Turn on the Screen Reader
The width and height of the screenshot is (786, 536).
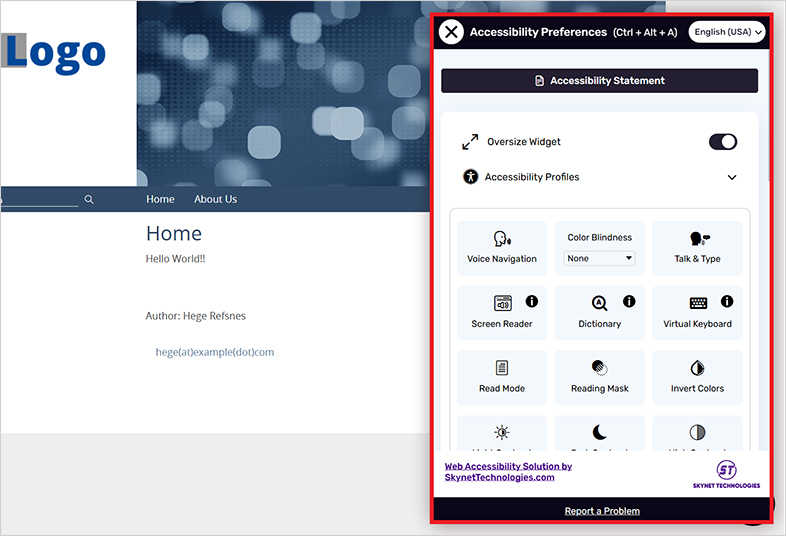point(502,313)
